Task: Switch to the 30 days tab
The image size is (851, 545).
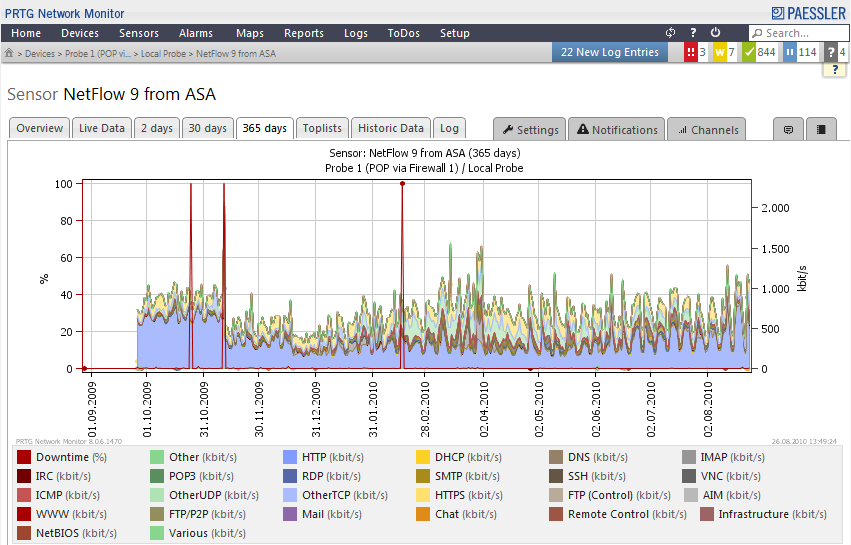Action: (208, 129)
